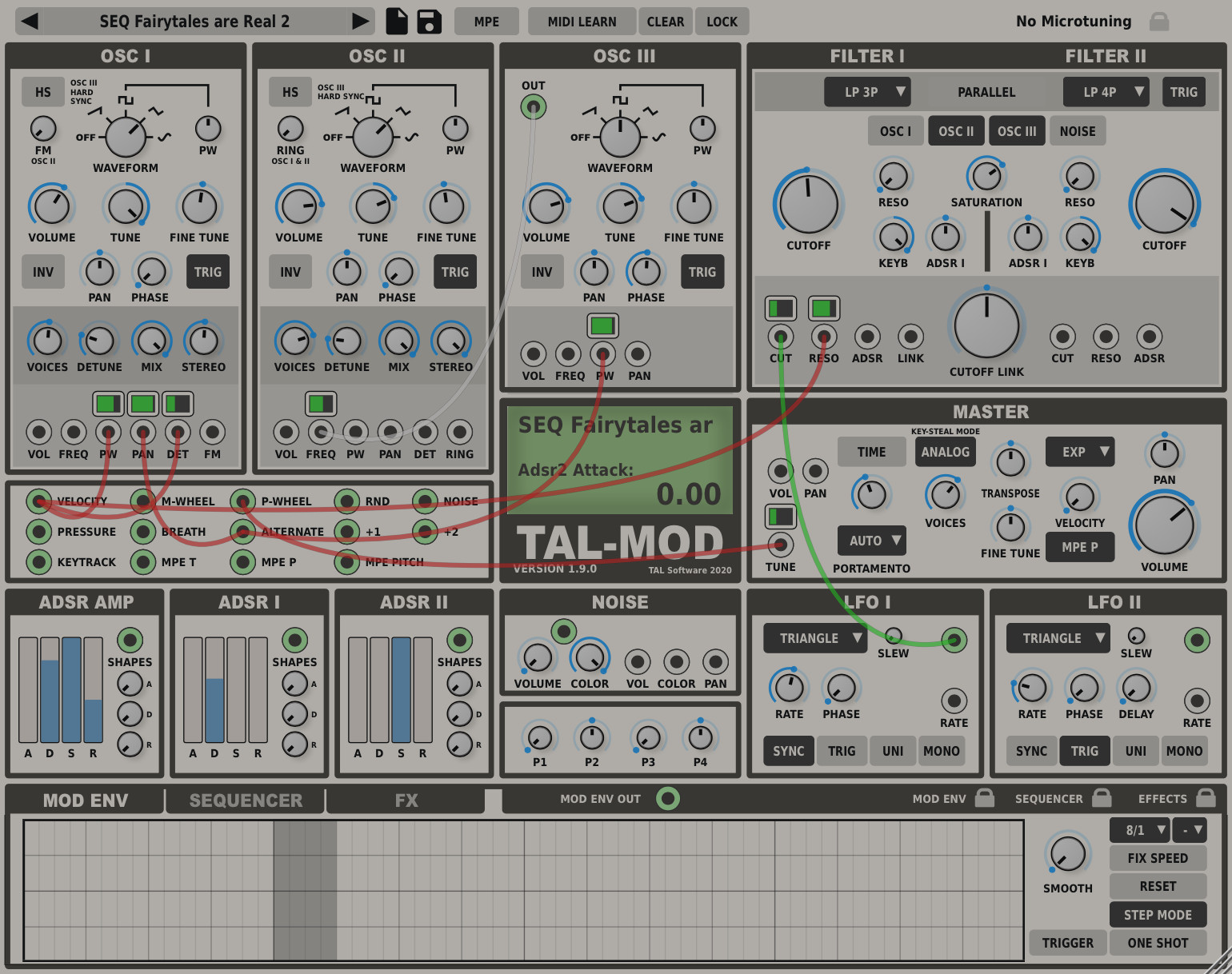
Task: Click the preset lock icon next to No Microtuning
Action: tap(1159, 21)
